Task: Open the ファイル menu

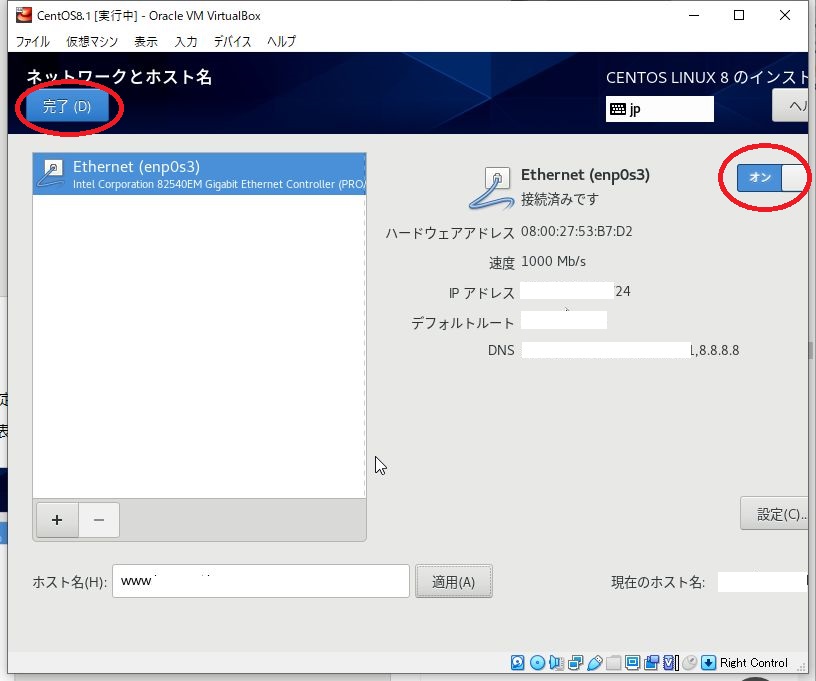Action: (x=33, y=41)
